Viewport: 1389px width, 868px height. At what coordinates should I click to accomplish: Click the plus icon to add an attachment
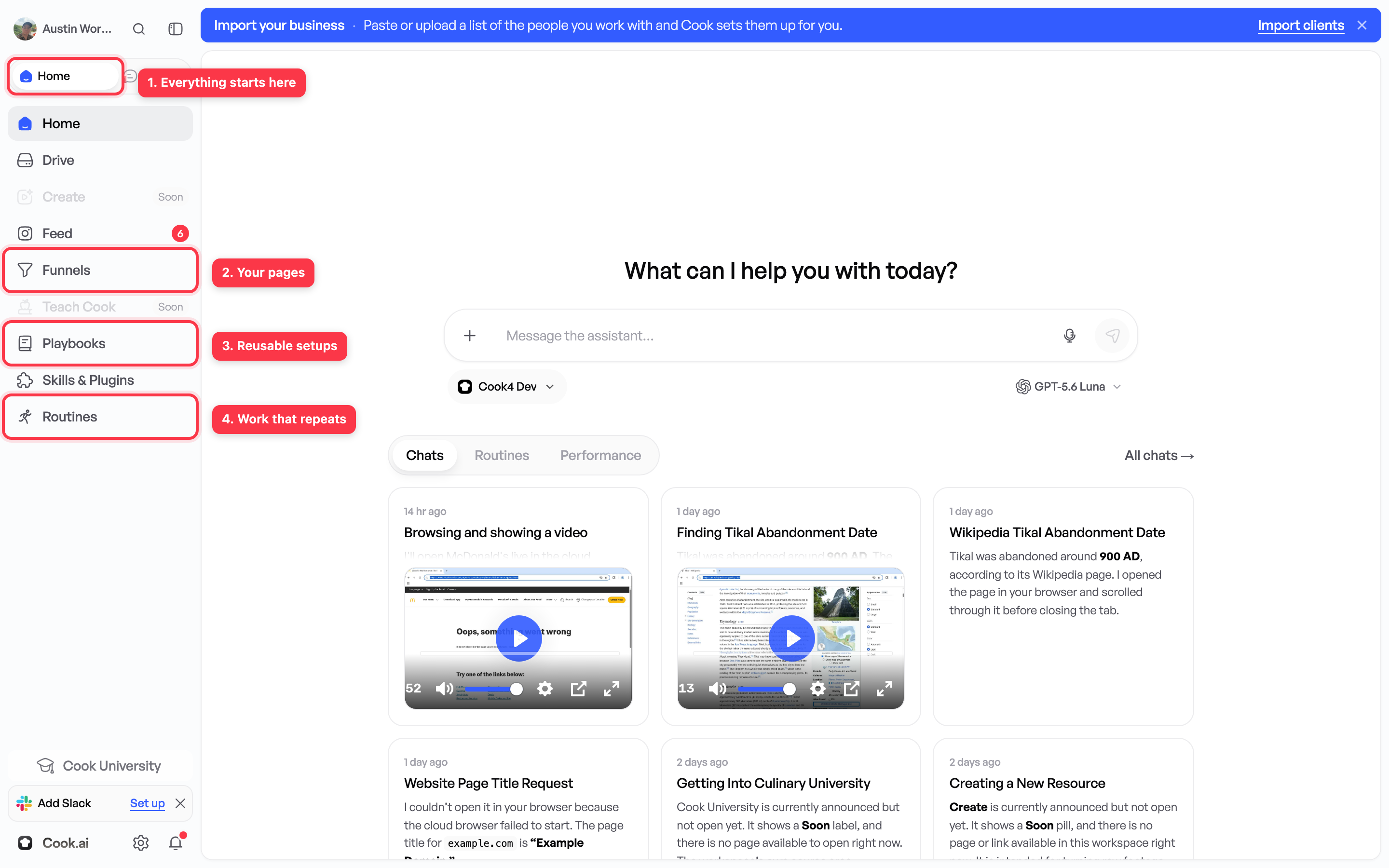[x=469, y=336]
